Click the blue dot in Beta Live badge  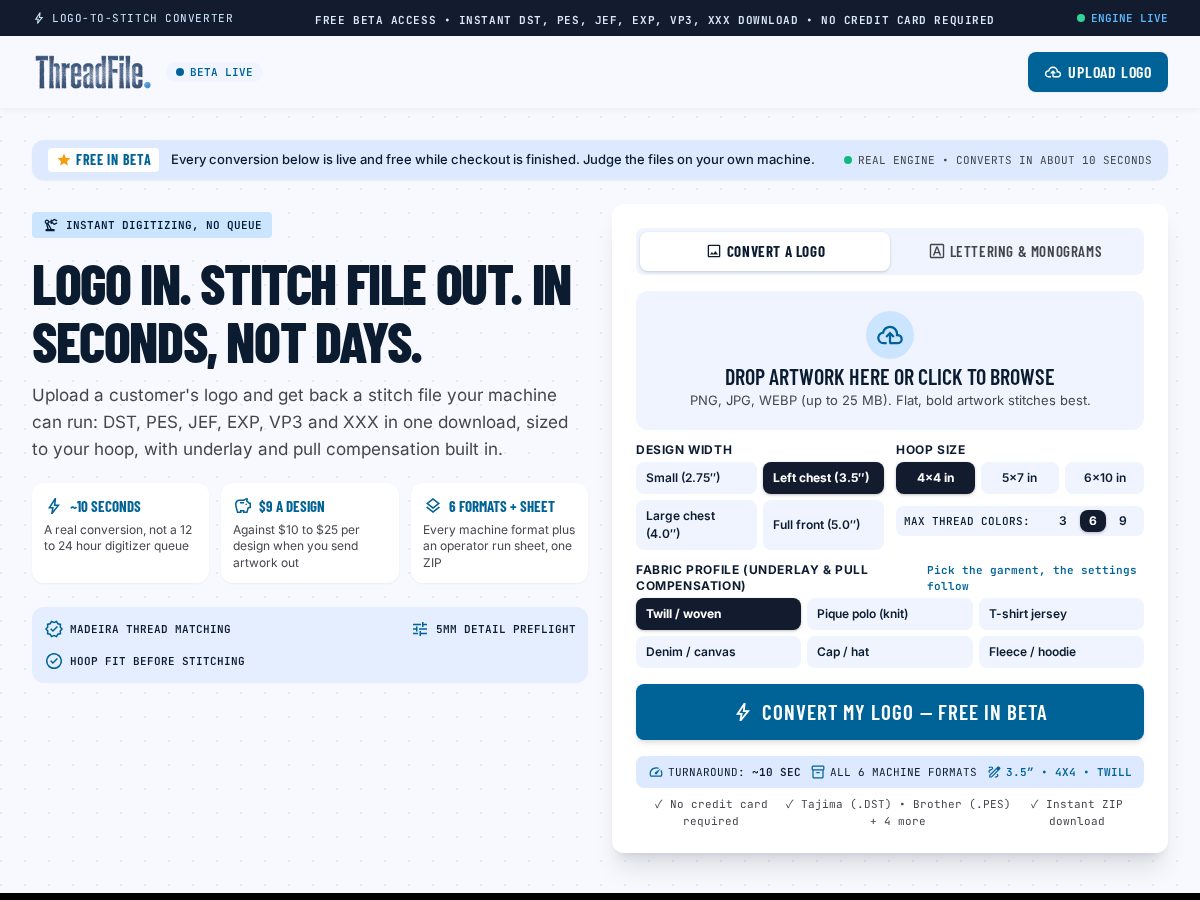[180, 72]
